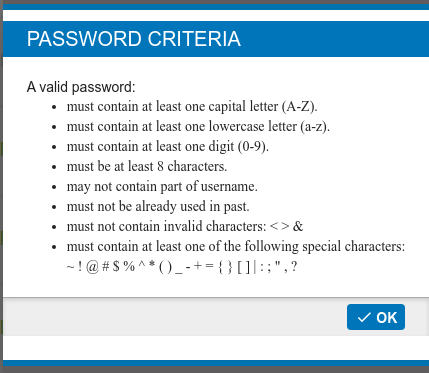Click the PASSWORD CRITERIA dialog title
The height and width of the screenshot is (373, 429).
134,39
